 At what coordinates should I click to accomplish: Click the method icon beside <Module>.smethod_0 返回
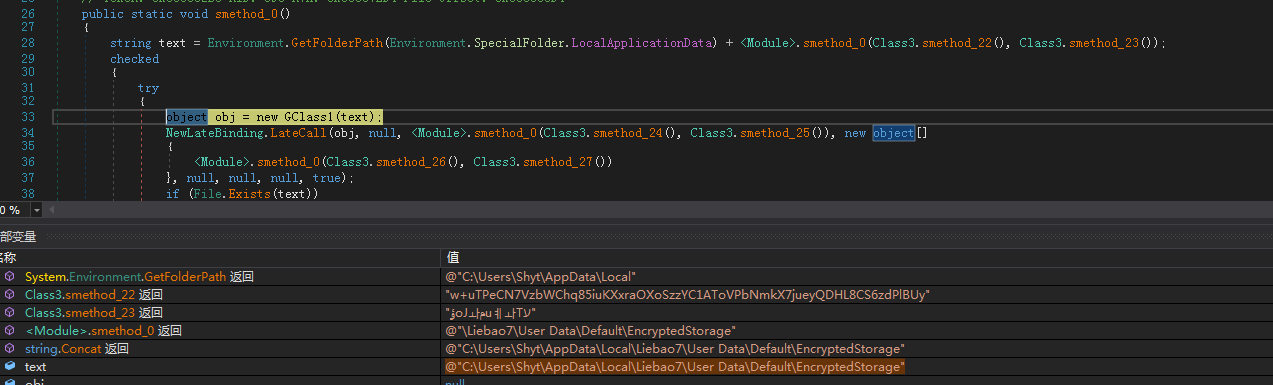(x=10, y=331)
